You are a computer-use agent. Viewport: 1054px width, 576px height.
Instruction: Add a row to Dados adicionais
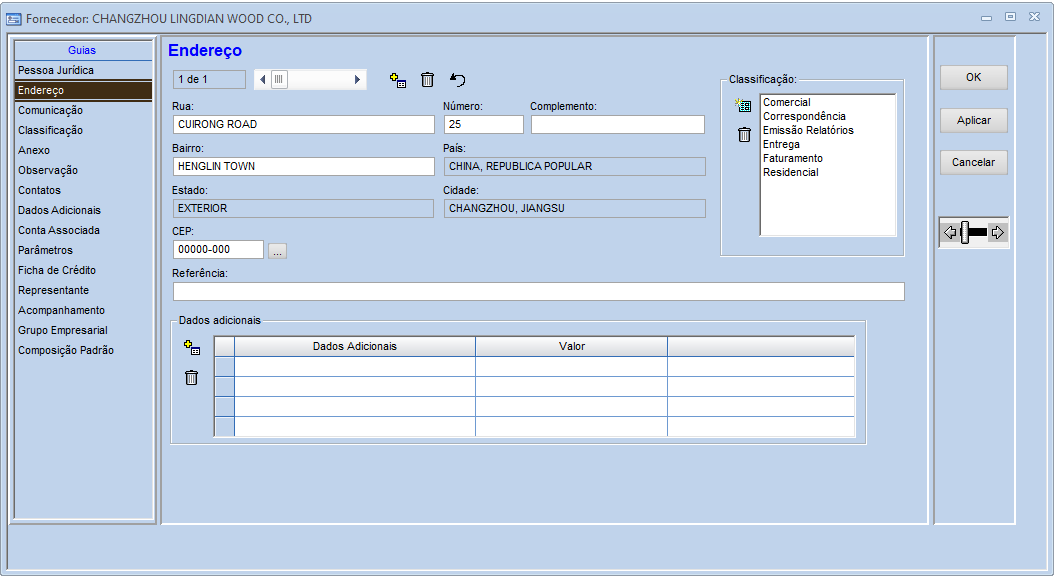pyautogui.click(x=192, y=348)
